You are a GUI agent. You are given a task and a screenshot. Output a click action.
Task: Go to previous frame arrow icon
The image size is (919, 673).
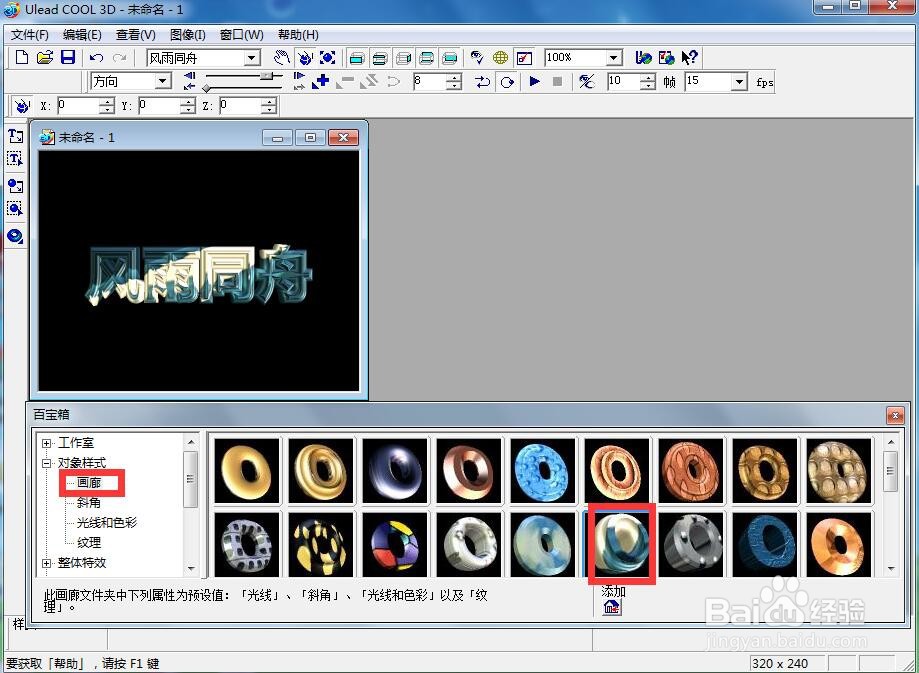coord(189,76)
